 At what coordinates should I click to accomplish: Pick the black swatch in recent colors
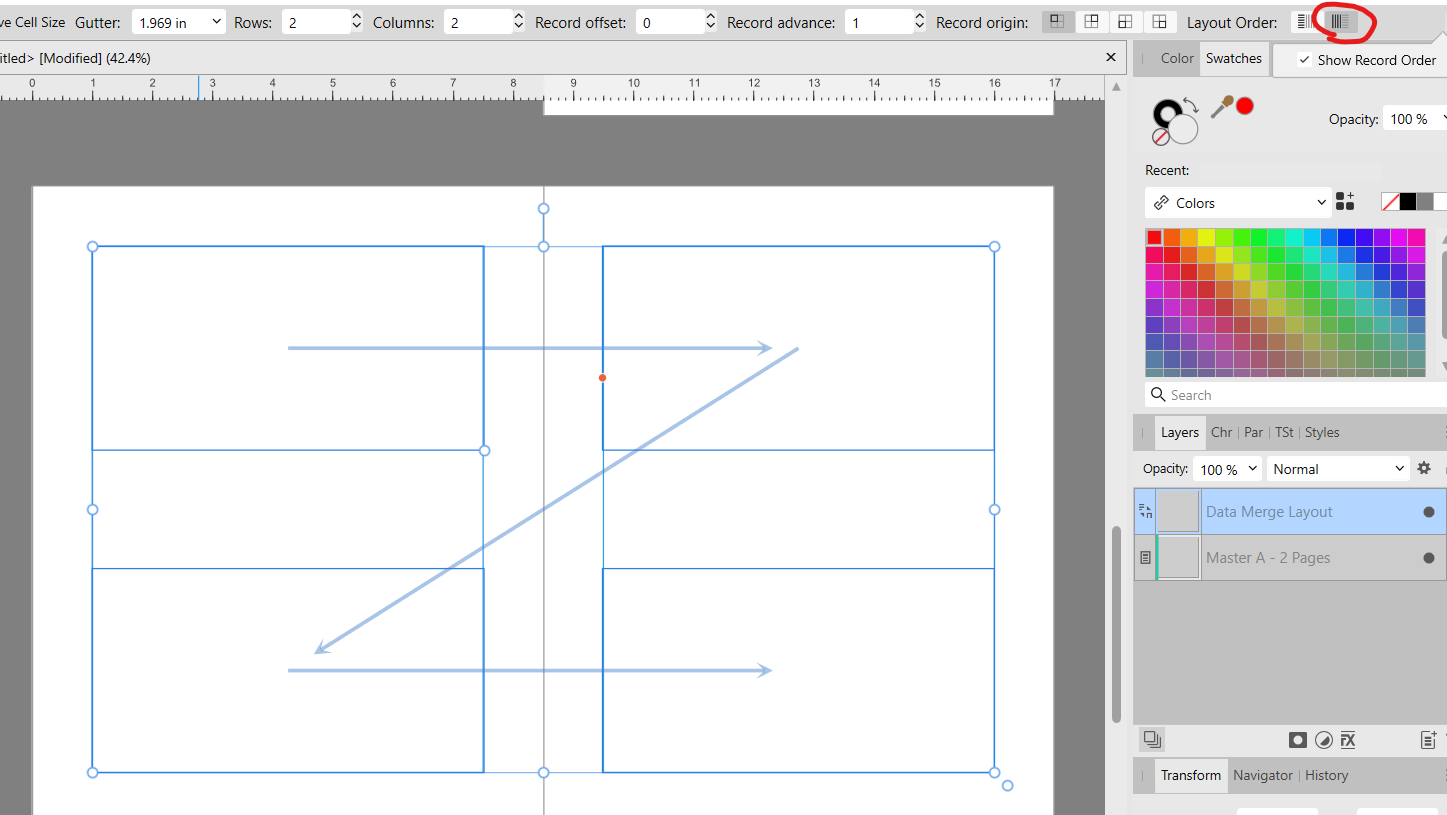(1408, 202)
